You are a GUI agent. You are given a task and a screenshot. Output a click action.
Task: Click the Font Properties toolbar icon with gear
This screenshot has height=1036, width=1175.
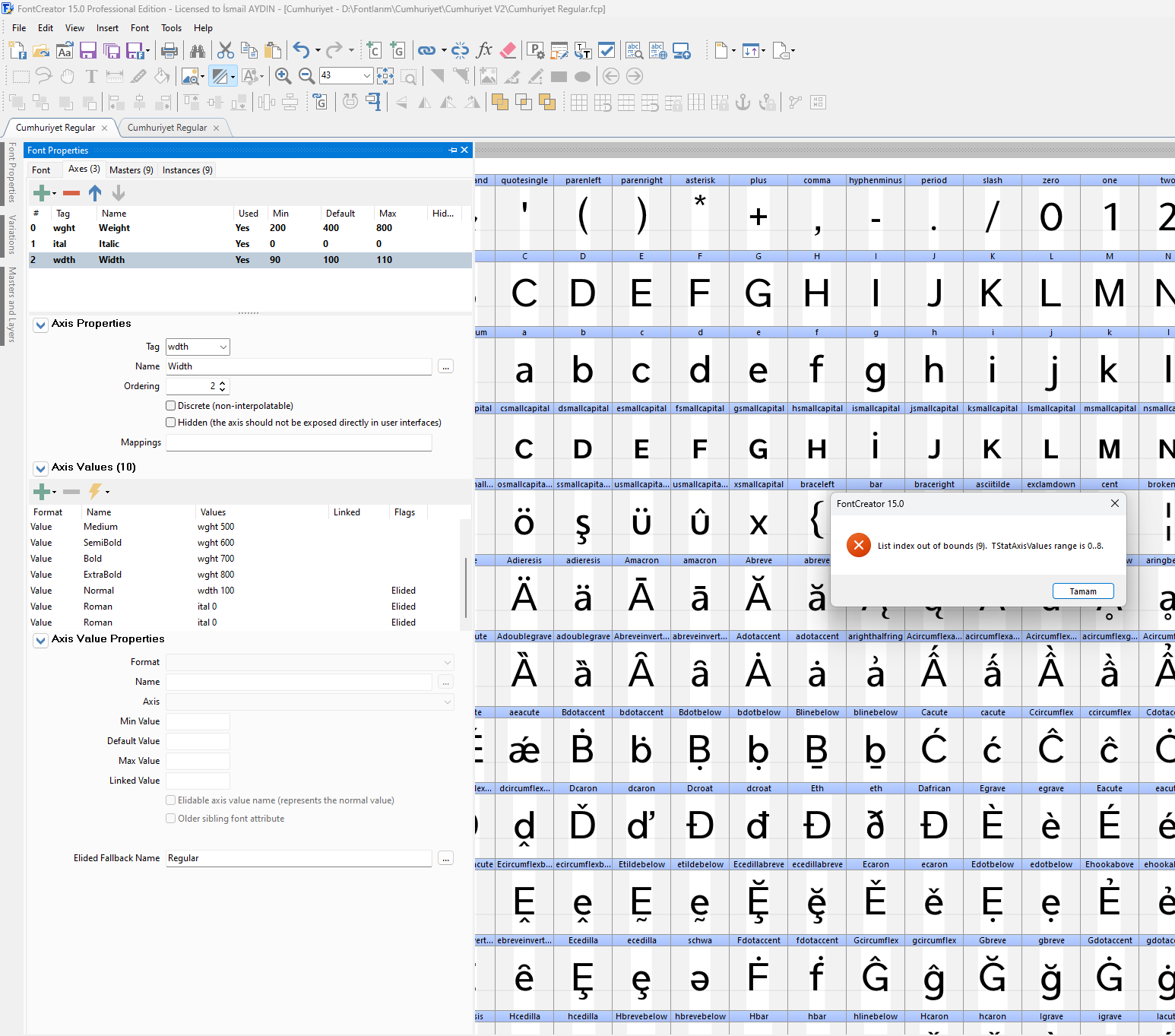[536, 51]
